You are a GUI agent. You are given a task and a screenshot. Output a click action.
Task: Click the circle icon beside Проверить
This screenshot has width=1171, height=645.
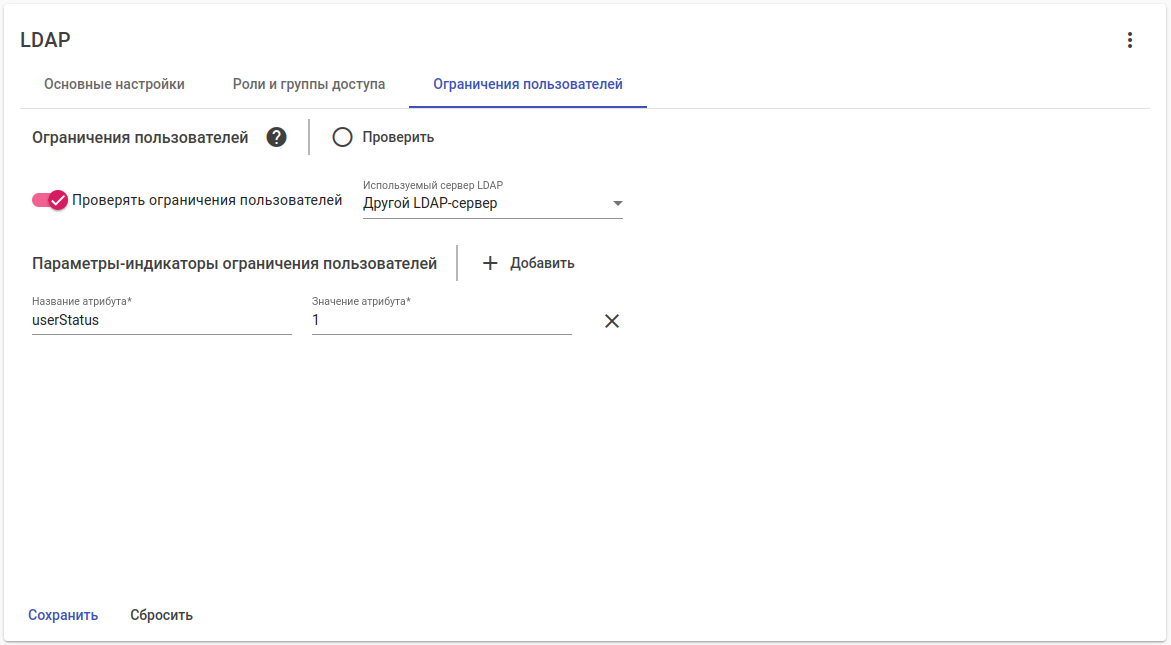(x=343, y=137)
